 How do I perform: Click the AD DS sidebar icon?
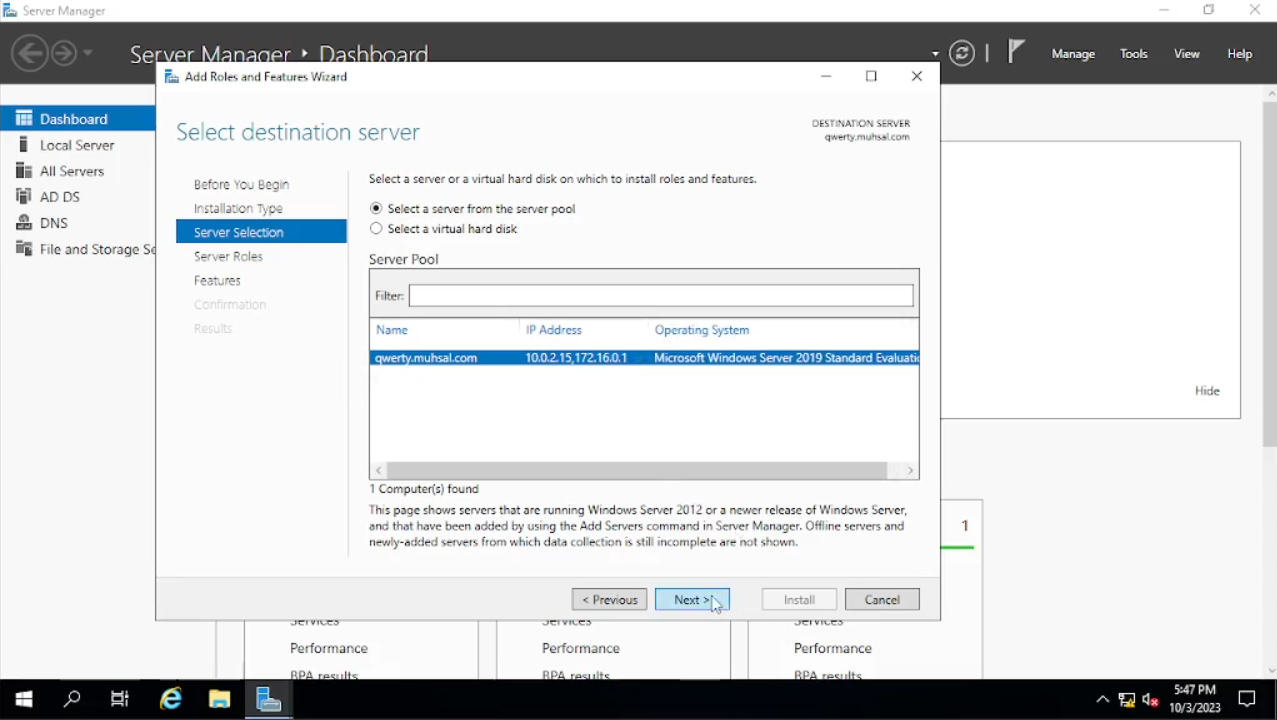[x=24, y=197]
